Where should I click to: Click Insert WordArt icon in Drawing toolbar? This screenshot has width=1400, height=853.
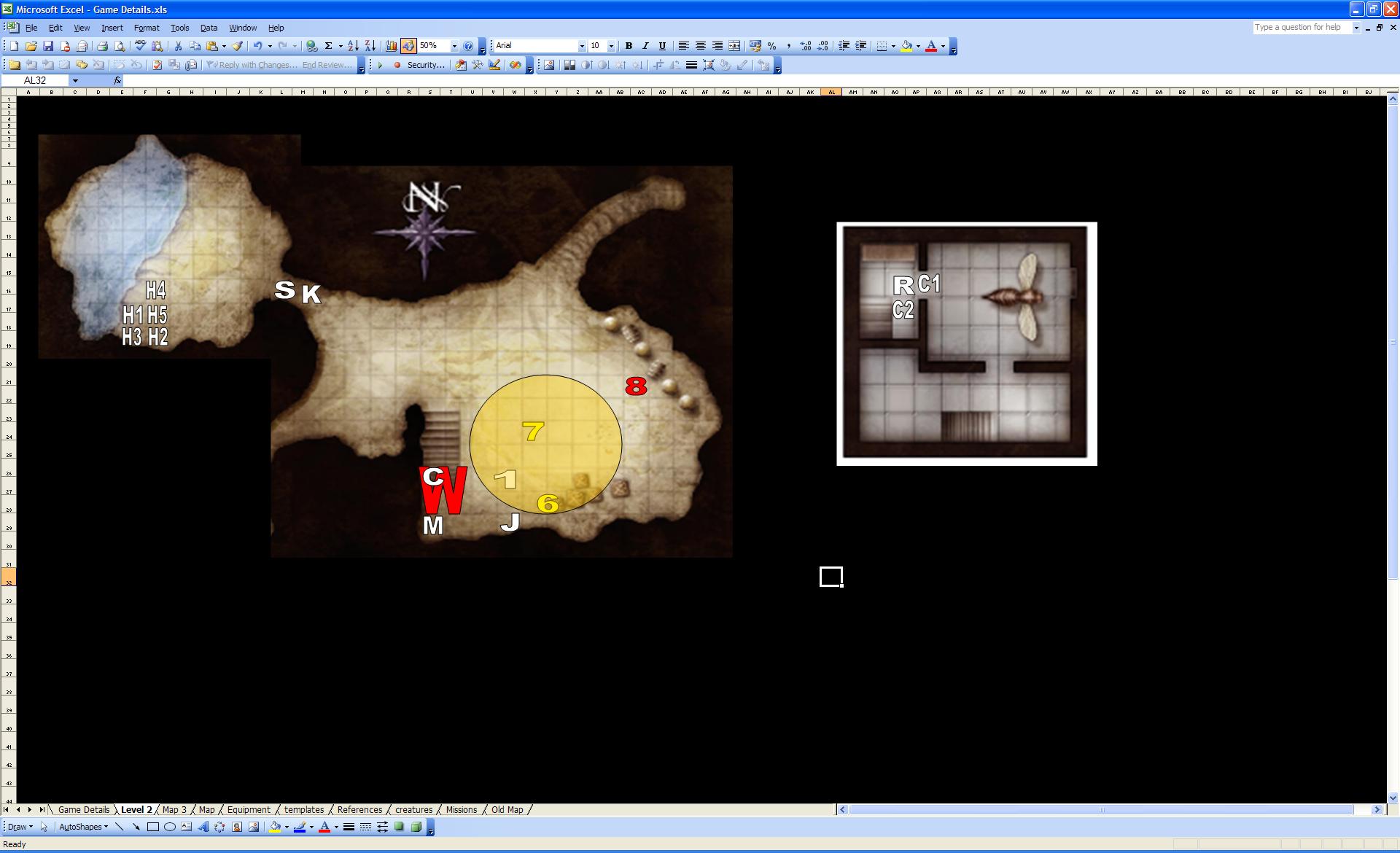(203, 827)
